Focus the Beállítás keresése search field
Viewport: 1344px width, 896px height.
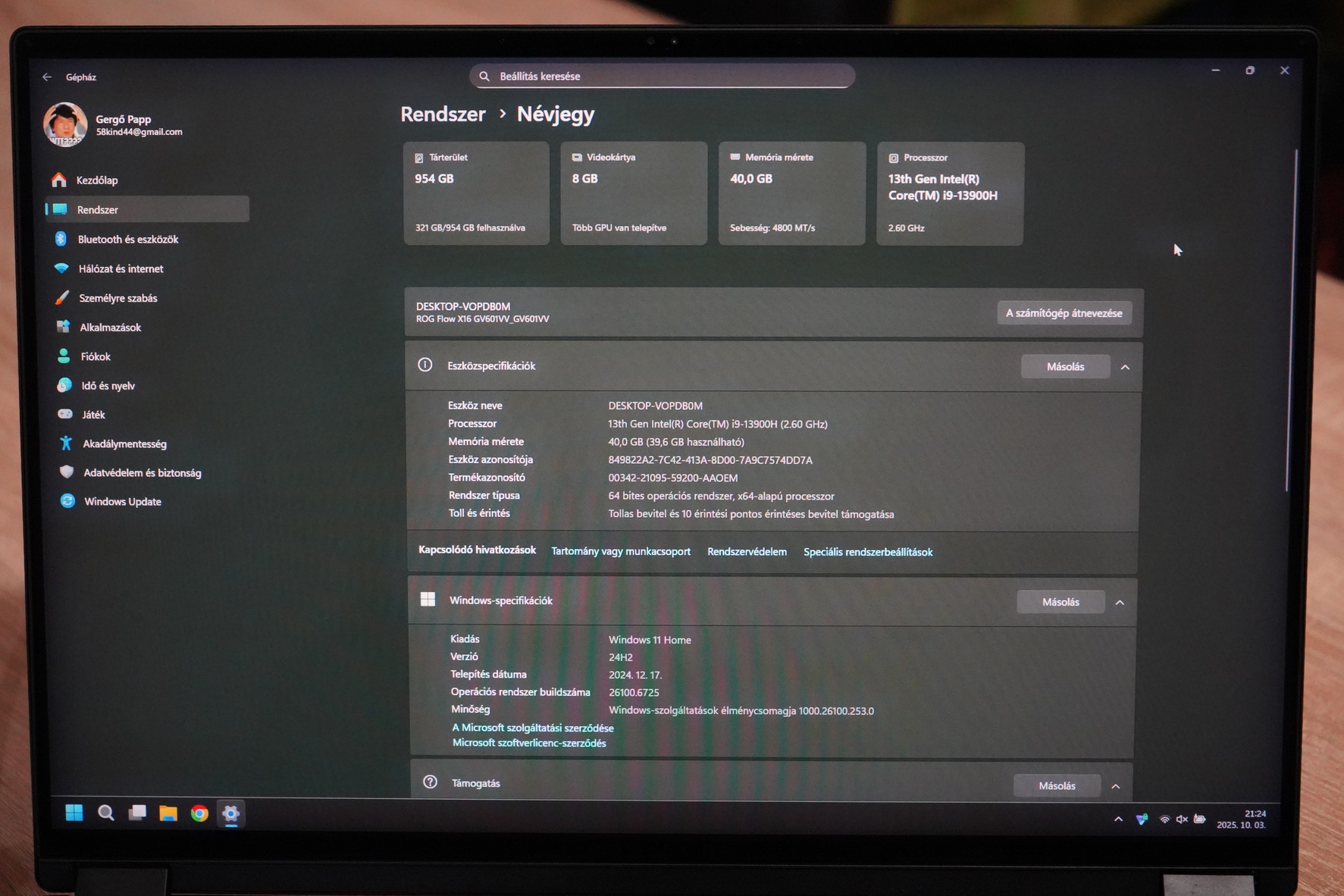click(x=663, y=76)
